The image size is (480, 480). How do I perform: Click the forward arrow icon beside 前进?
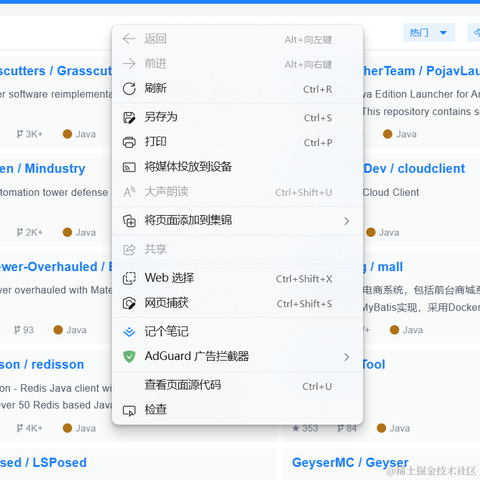pos(129,64)
